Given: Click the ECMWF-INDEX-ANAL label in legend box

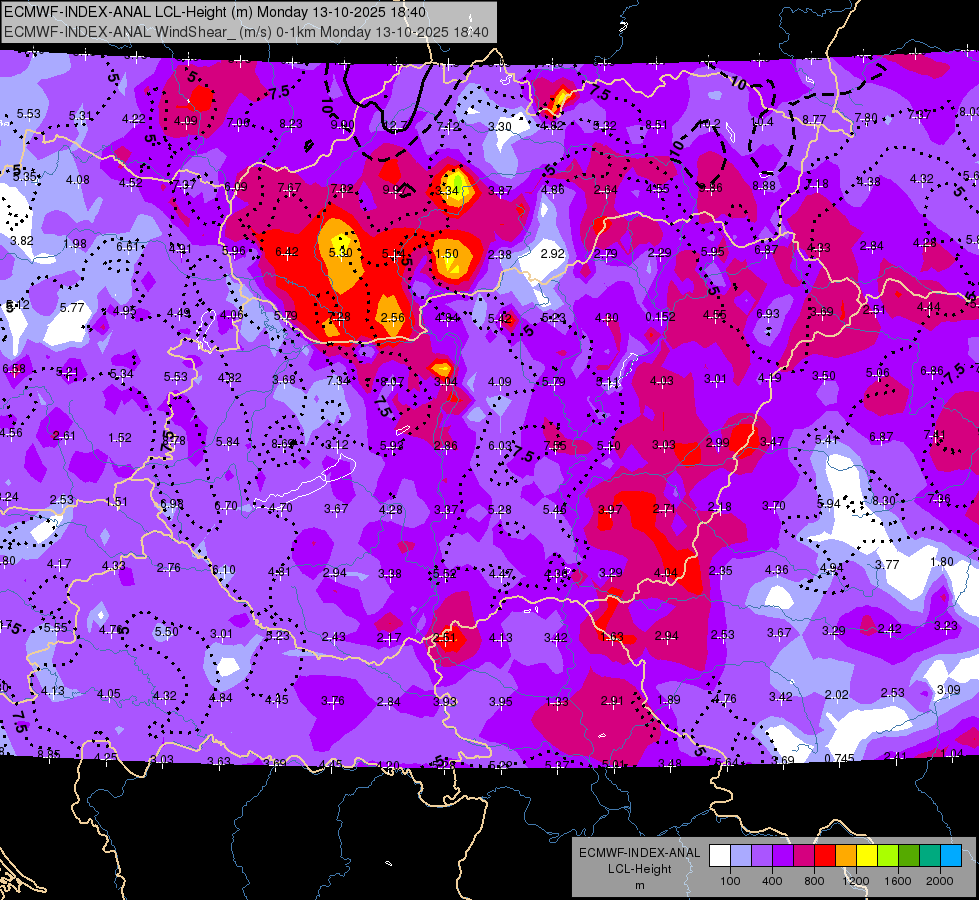Looking at the screenshot, I should (639, 853).
